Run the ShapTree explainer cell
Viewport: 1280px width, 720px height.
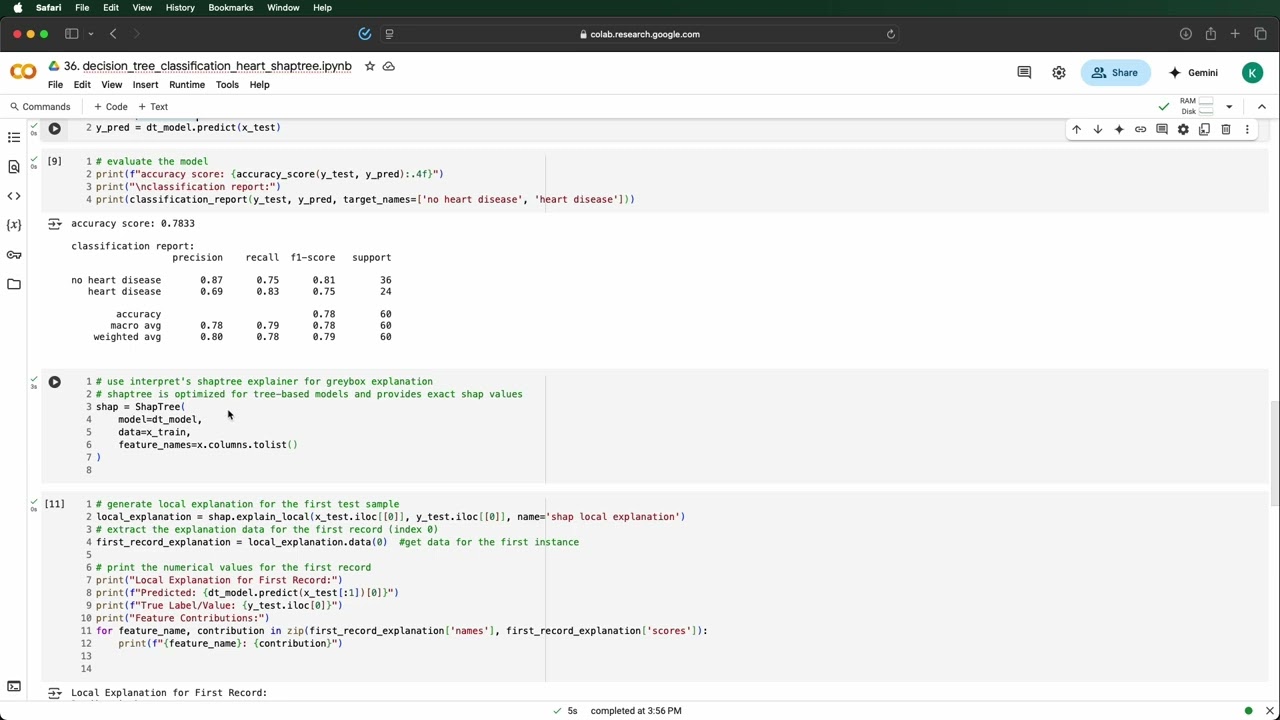coord(55,382)
